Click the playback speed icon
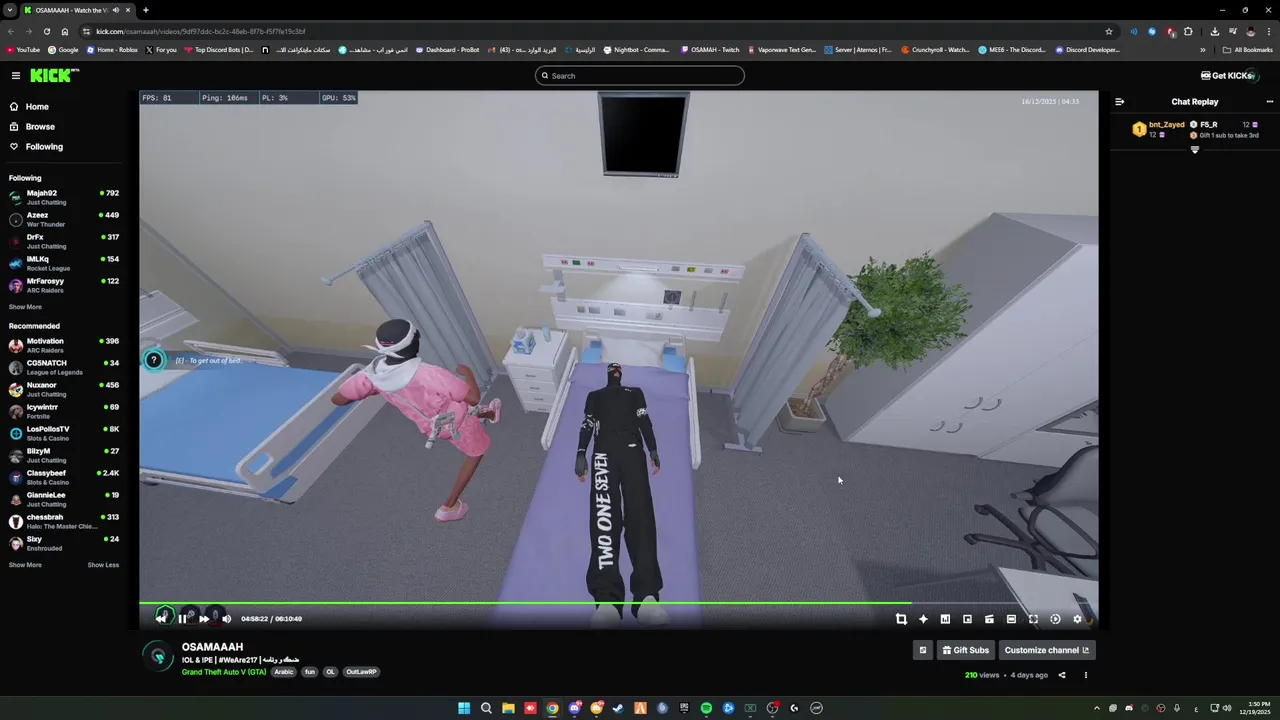The image size is (1280, 720). click(1055, 619)
